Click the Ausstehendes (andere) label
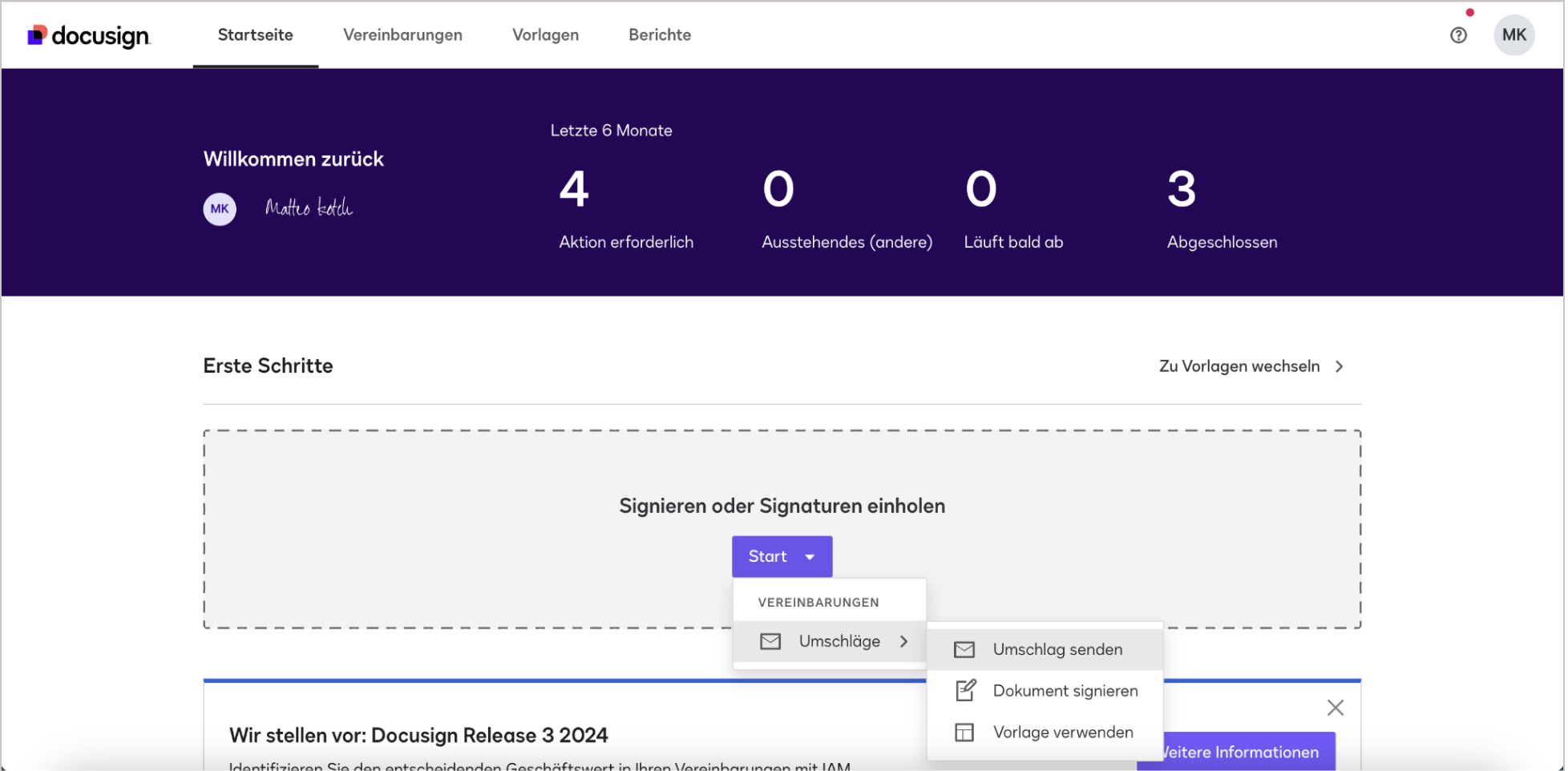The height and width of the screenshot is (771, 1568). pos(847,242)
